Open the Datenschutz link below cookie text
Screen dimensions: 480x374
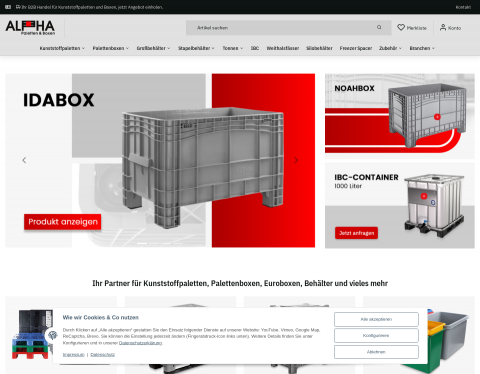[103, 355]
